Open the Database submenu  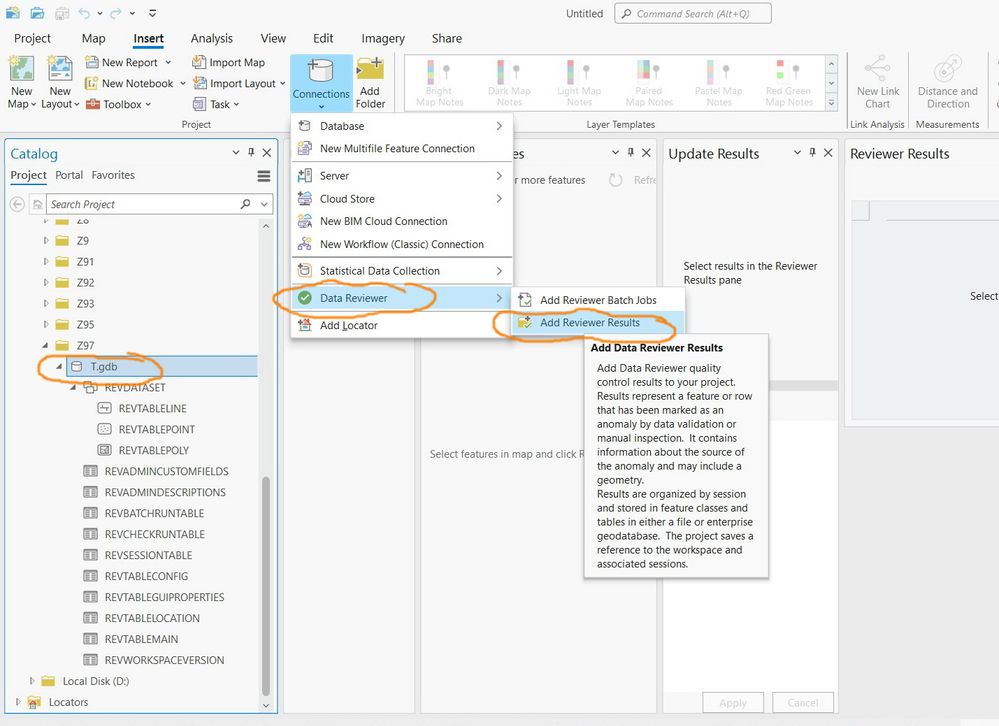(x=401, y=126)
